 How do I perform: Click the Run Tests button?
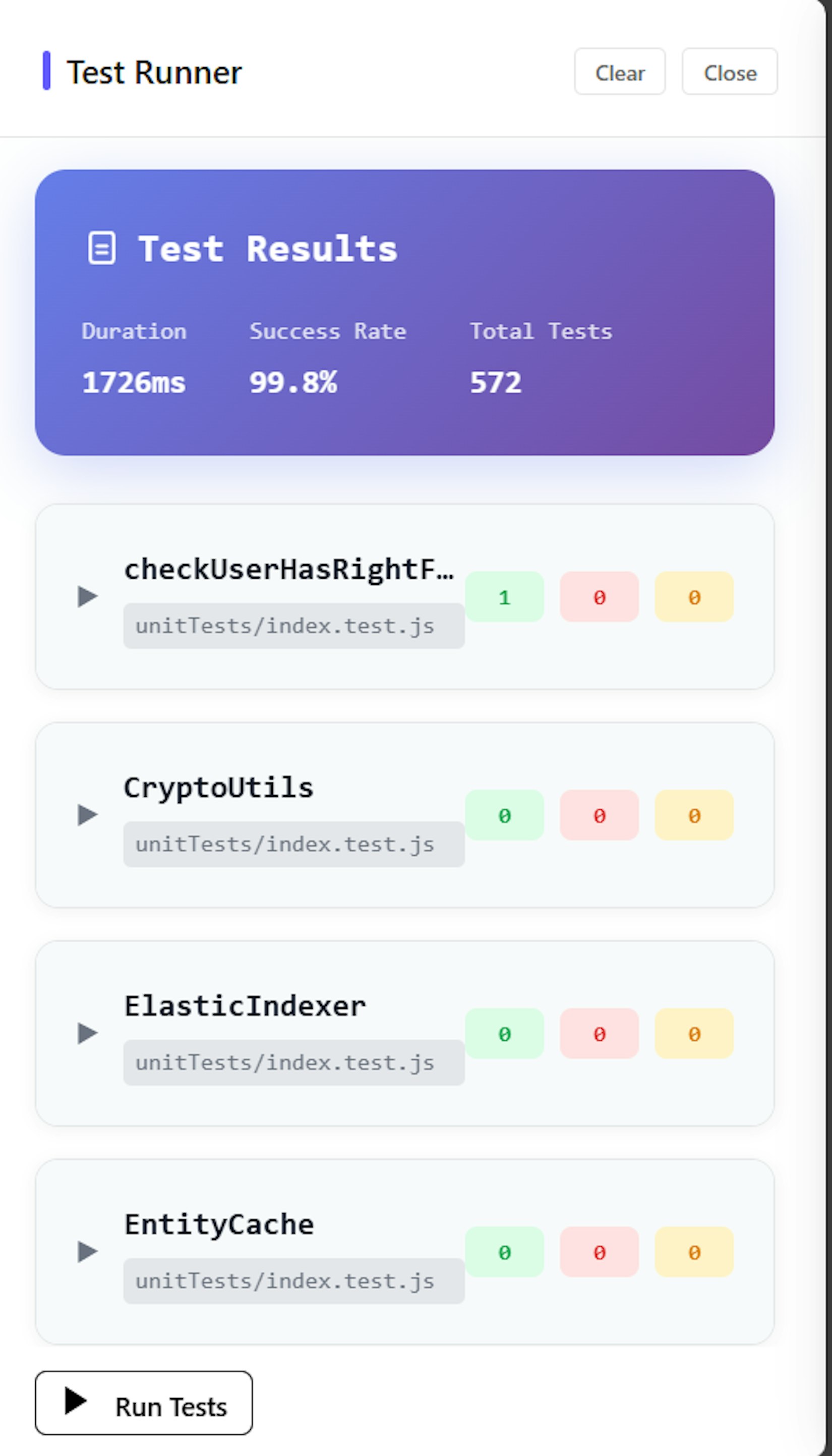pos(143,1403)
